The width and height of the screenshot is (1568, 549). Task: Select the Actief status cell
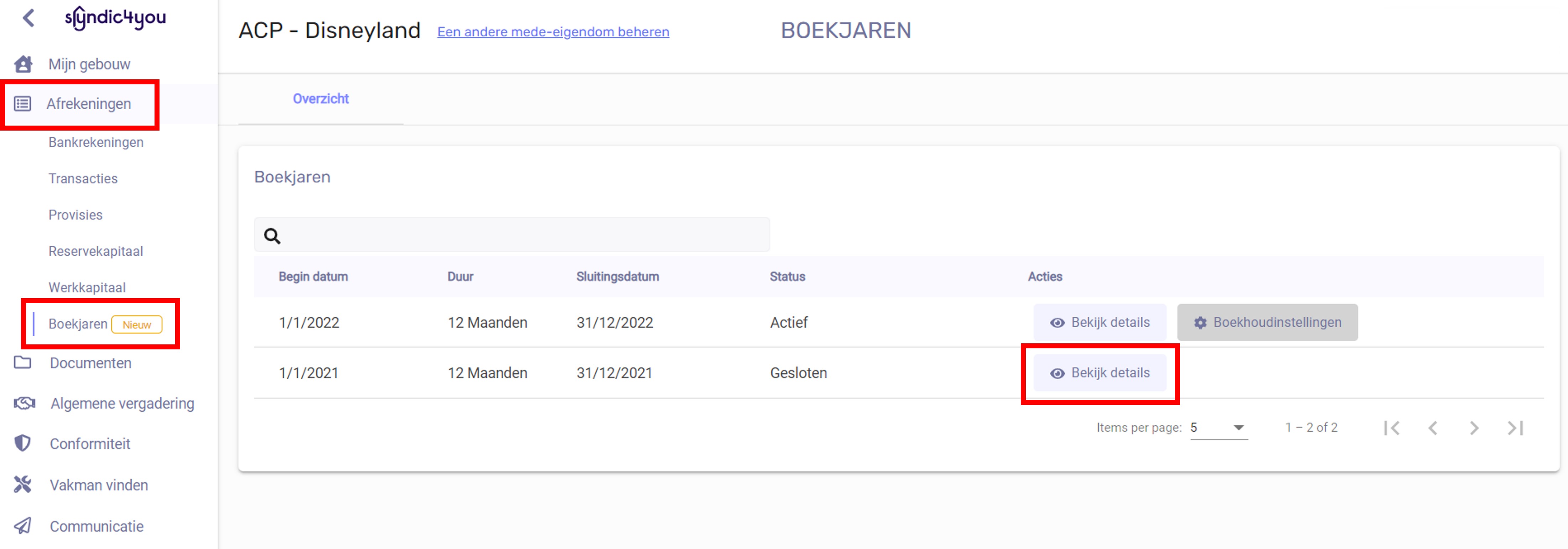789,322
